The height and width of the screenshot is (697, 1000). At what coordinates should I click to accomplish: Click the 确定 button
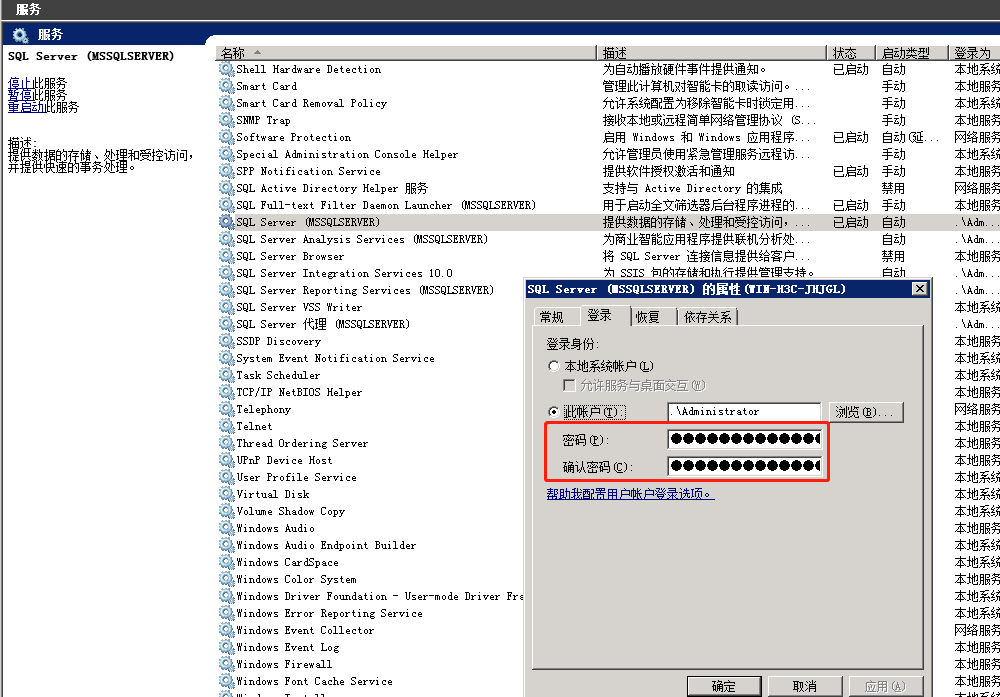[724, 686]
